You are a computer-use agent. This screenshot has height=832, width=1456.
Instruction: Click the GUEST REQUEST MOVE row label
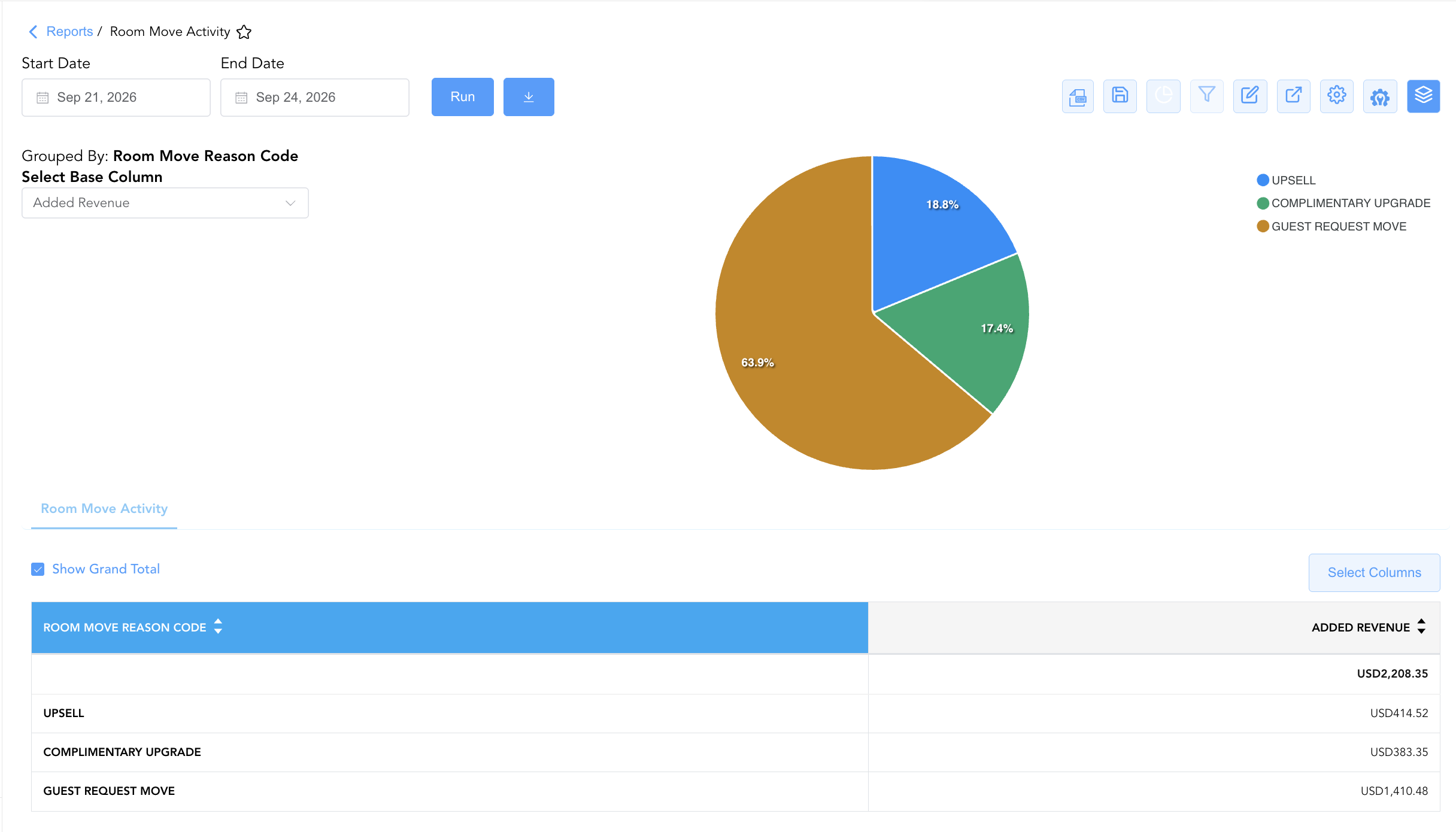(x=109, y=791)
